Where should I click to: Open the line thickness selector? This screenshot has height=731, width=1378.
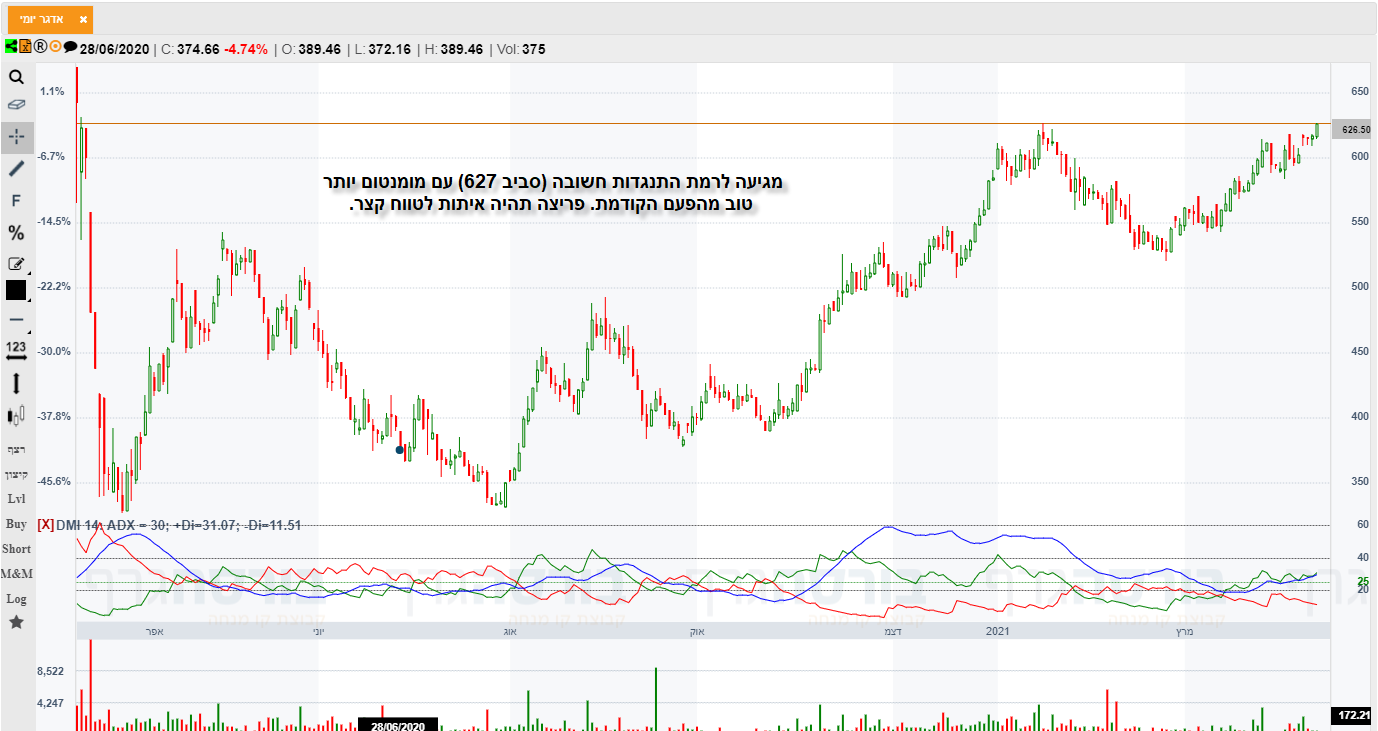pyautogui.click(x=16, y=320)
